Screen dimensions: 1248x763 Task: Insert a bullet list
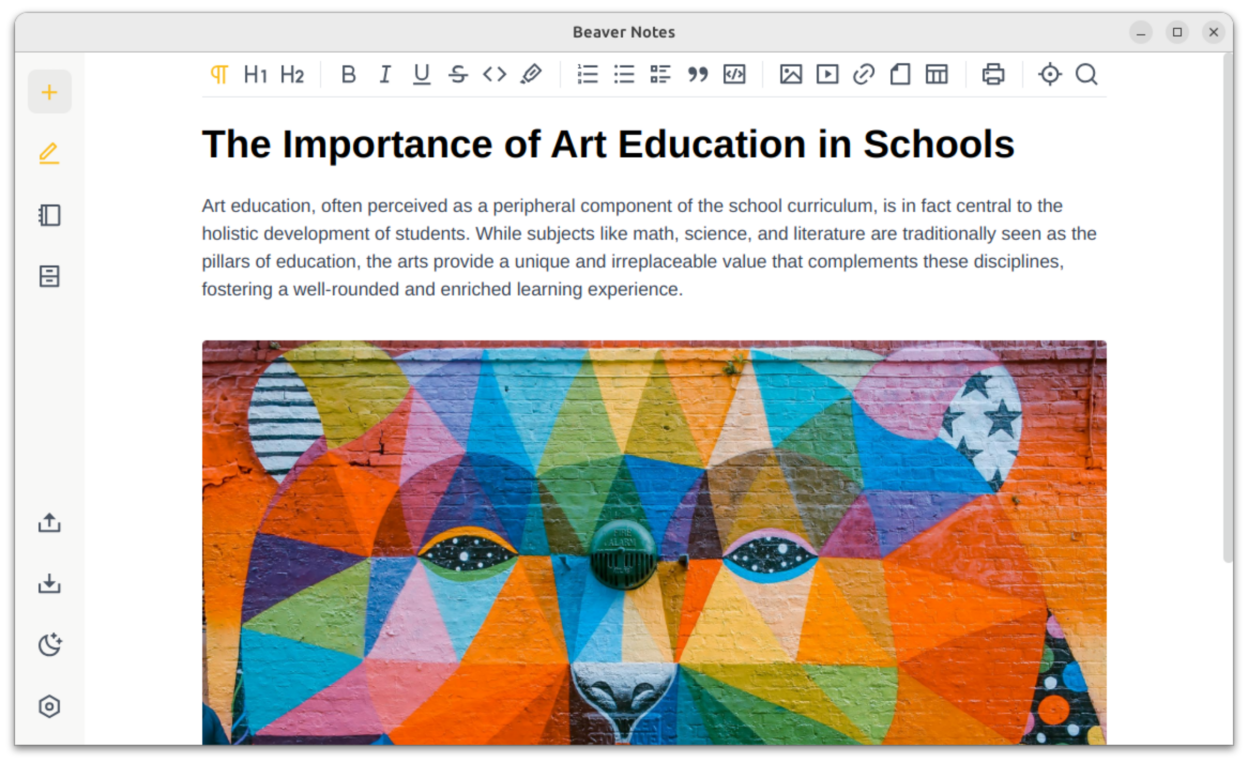click(x=624, y=74)
